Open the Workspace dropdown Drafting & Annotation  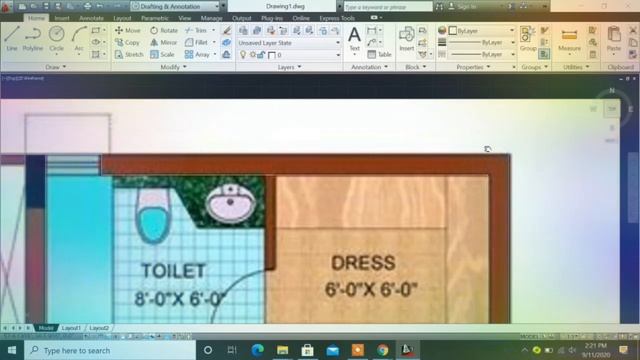click(x=176, y=7)
